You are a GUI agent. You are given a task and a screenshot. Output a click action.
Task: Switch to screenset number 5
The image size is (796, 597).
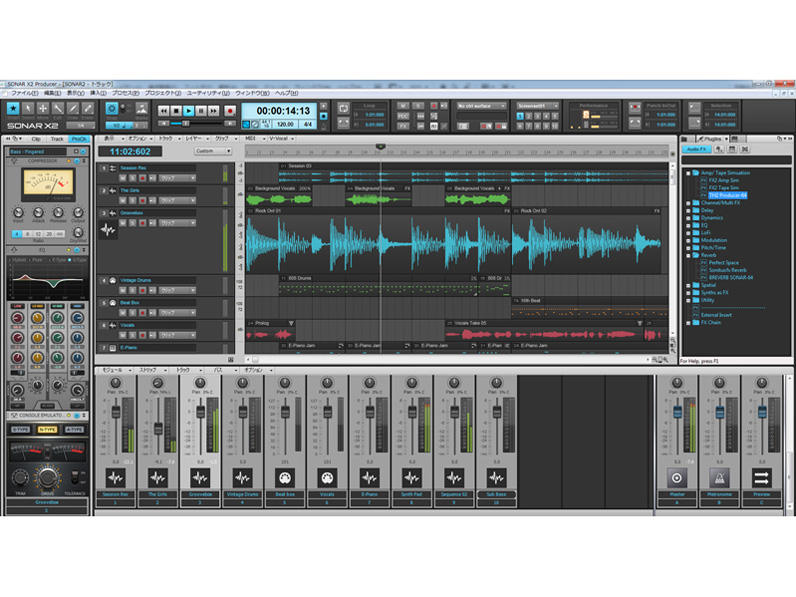point(554,116)
